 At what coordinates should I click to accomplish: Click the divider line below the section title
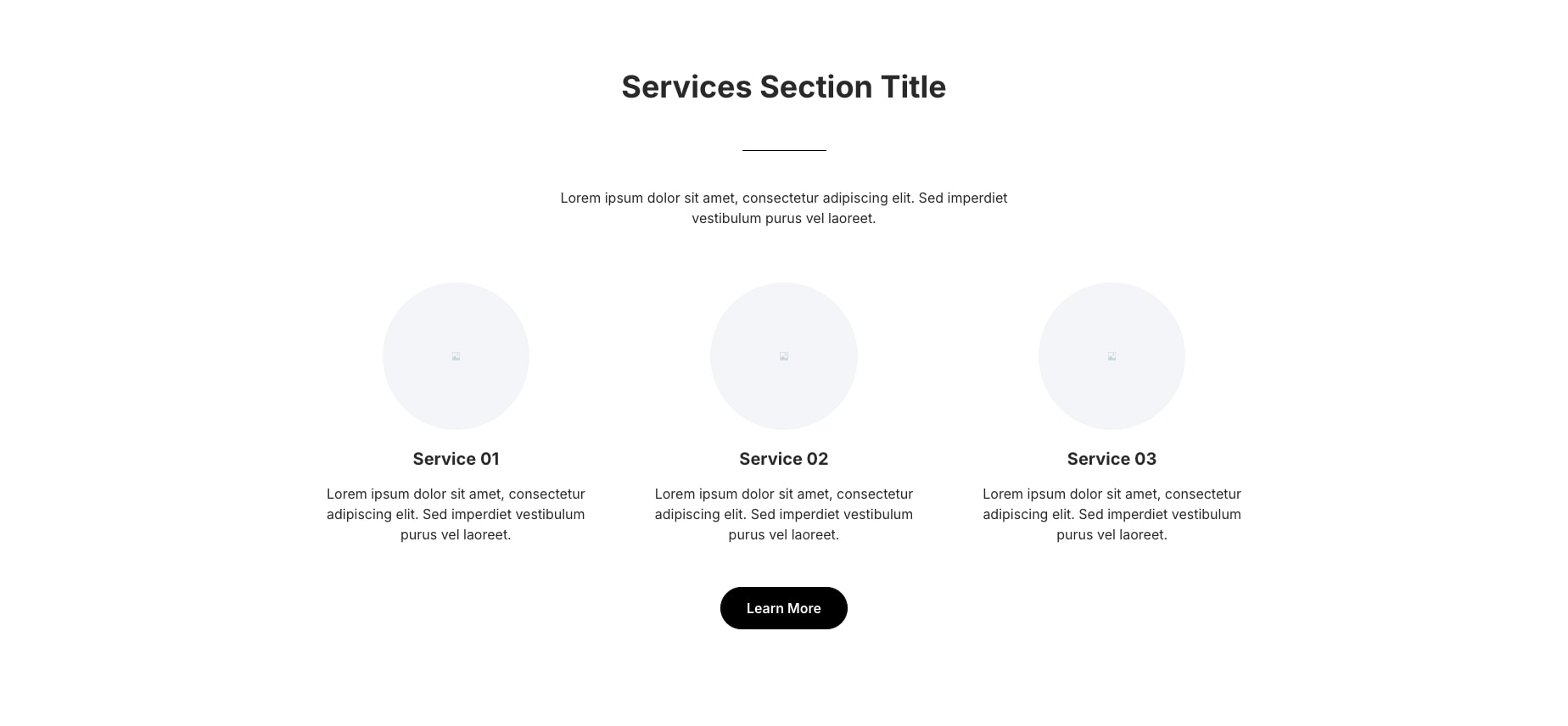(x=783, y=149)
